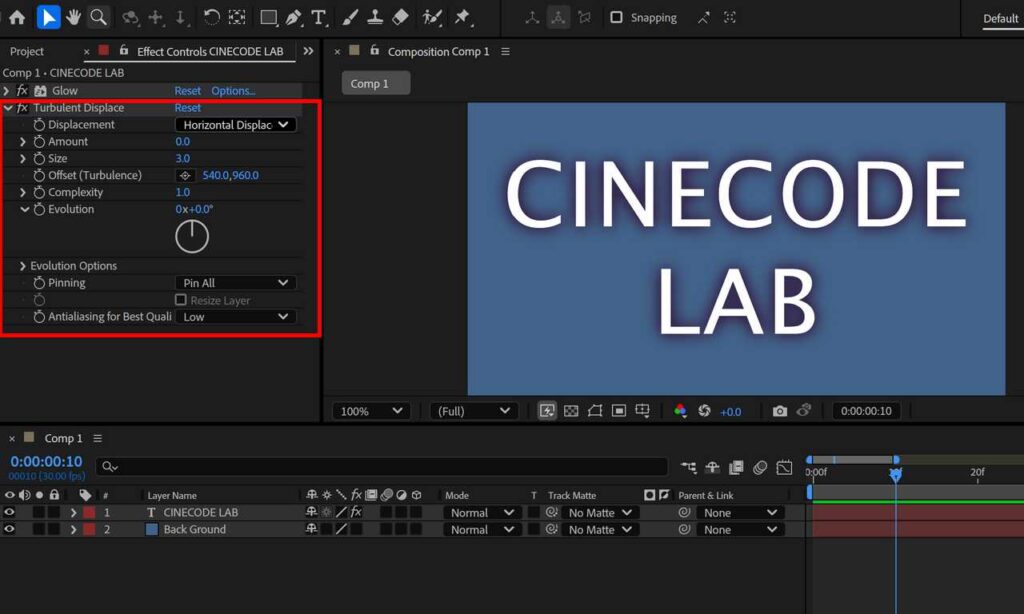Click the Back Ground layer label color

tap(89, 529)
